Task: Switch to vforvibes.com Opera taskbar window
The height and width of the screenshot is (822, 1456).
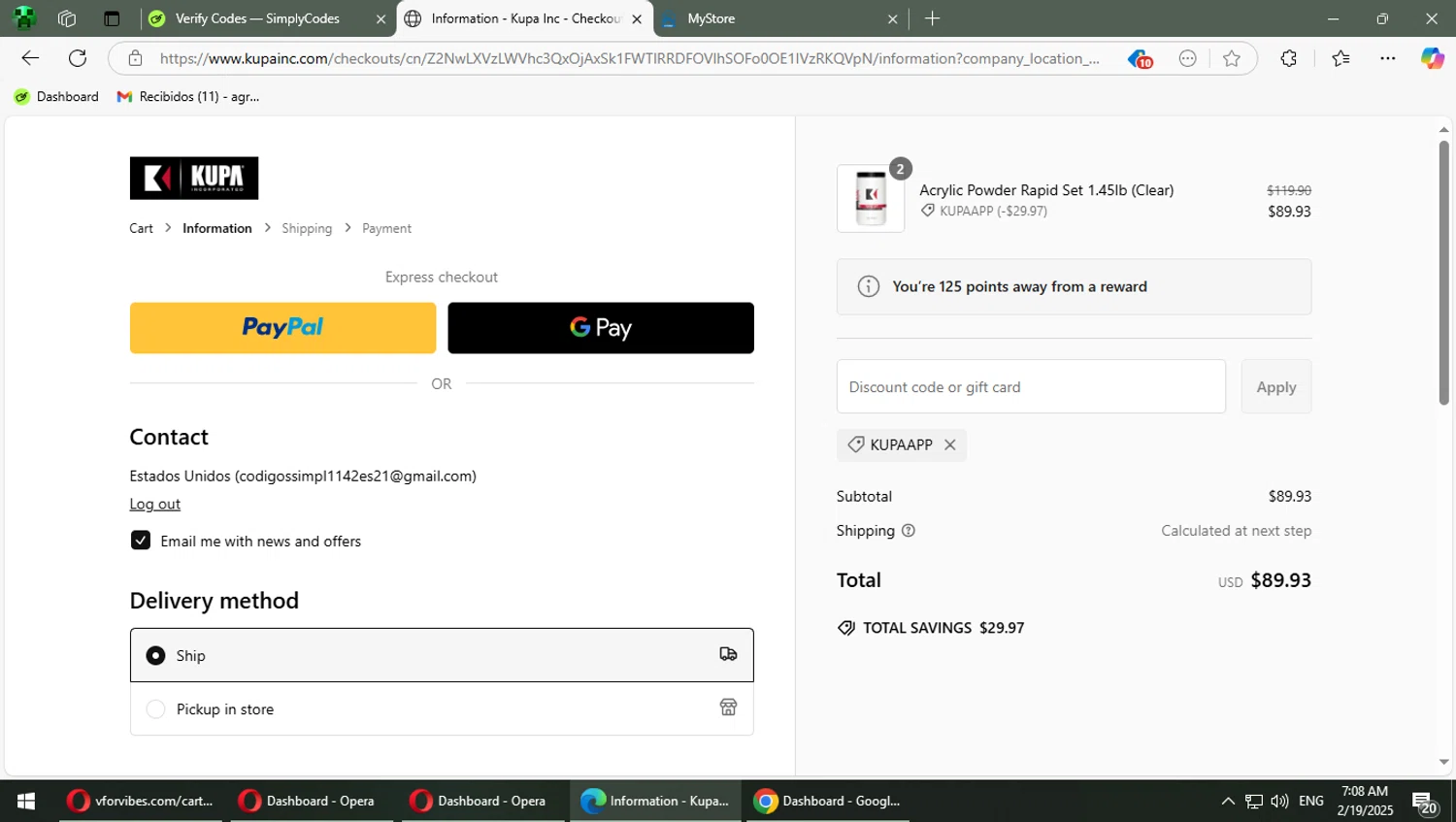Action: pos(141,801)
